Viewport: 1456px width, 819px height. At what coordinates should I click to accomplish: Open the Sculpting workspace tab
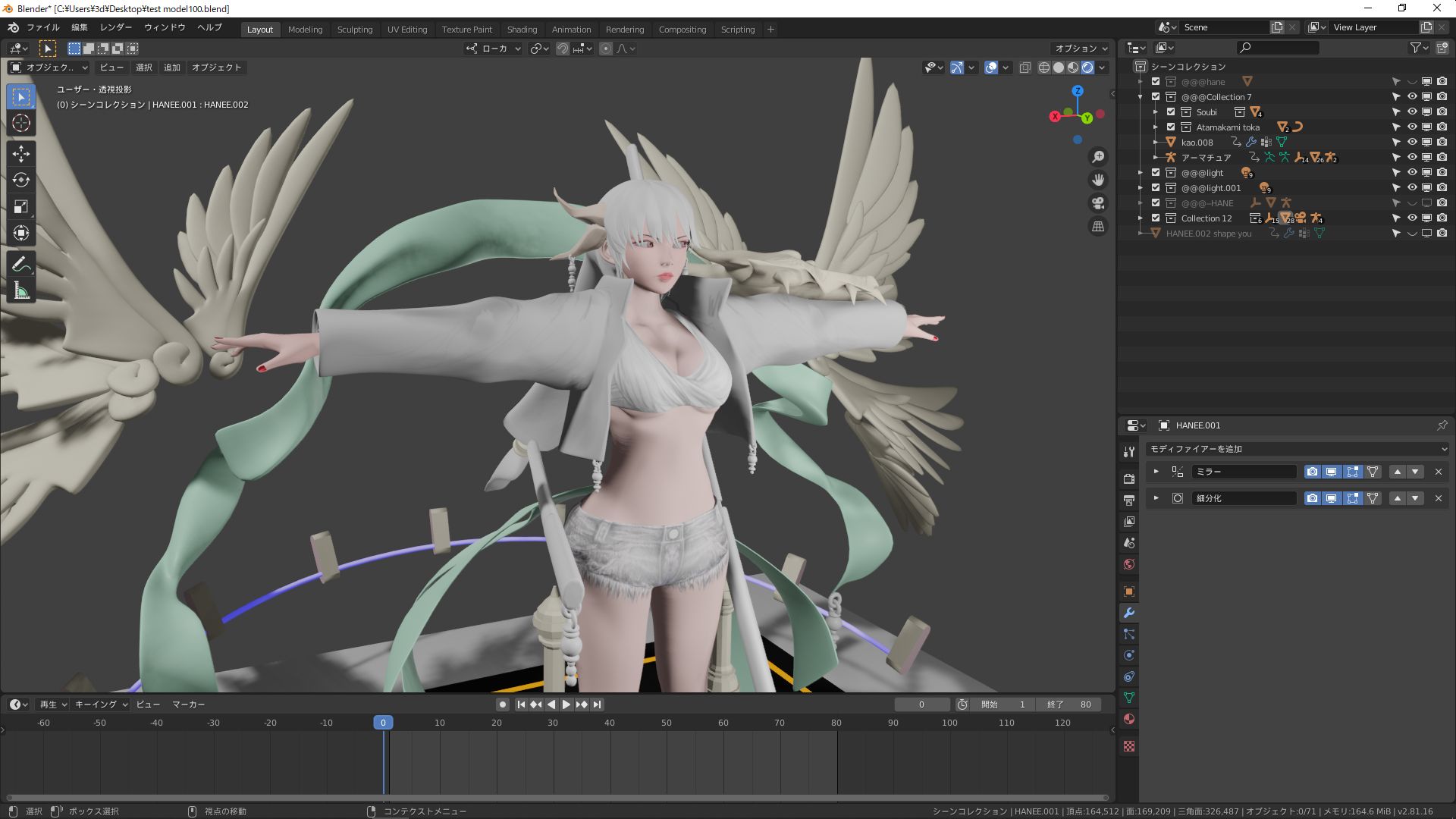pos(355,30)
